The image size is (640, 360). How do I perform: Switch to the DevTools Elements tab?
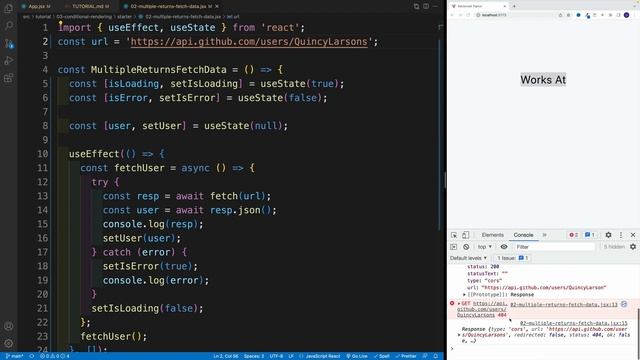[492, 235]
